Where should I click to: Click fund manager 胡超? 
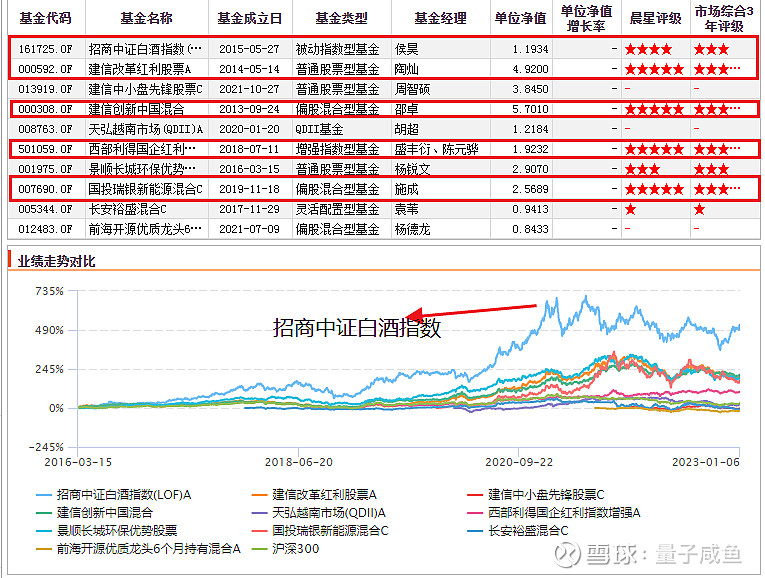point(406,129)
